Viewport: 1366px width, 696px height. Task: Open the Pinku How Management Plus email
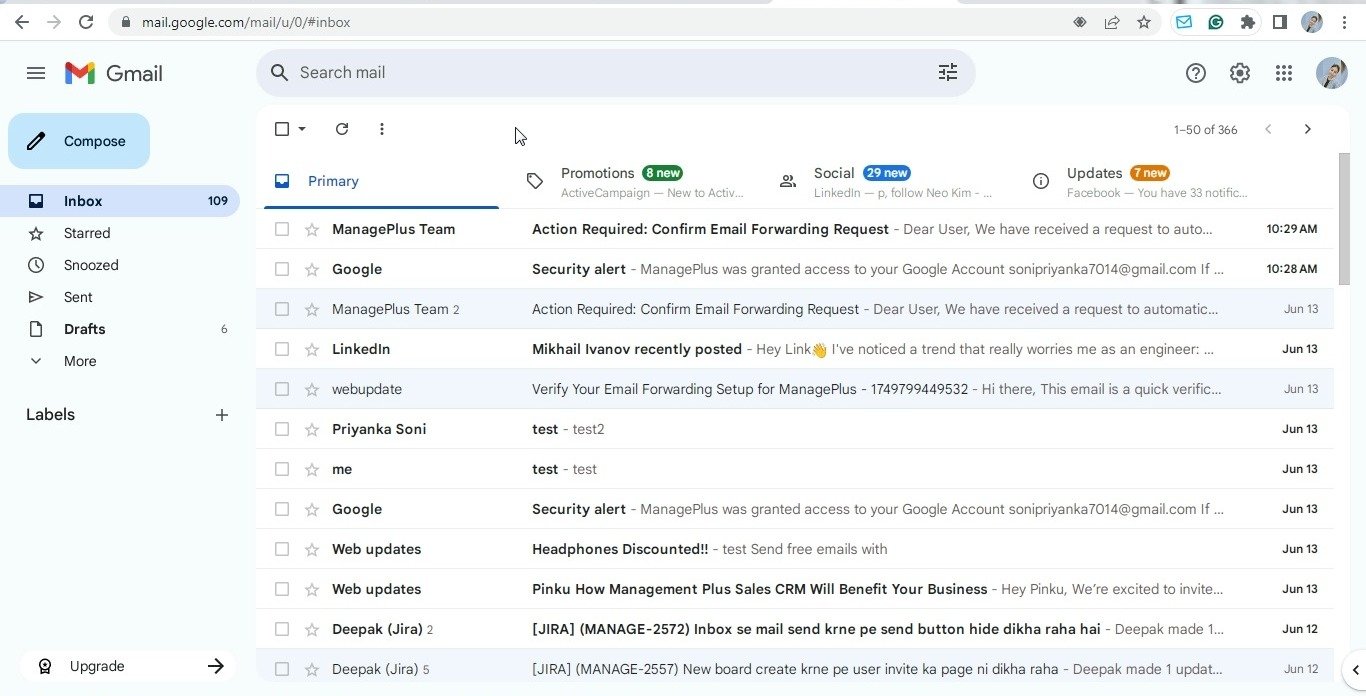click(794, 589)
